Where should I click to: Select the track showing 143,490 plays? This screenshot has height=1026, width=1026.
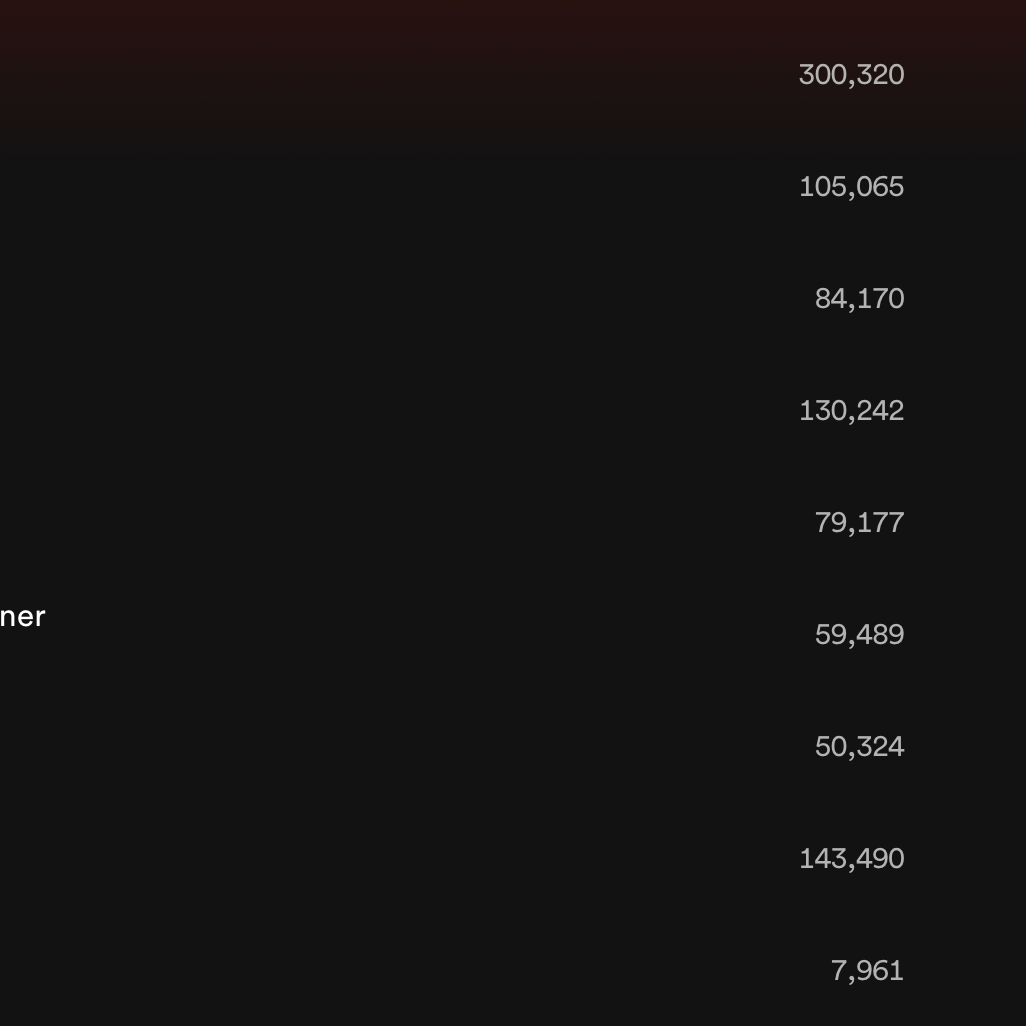[851, 859]
